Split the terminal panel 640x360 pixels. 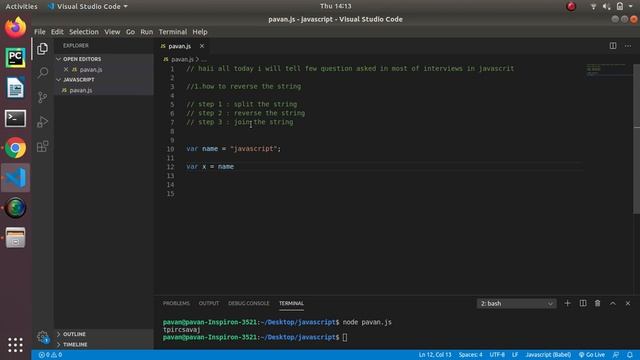click(x=583, y=303)
